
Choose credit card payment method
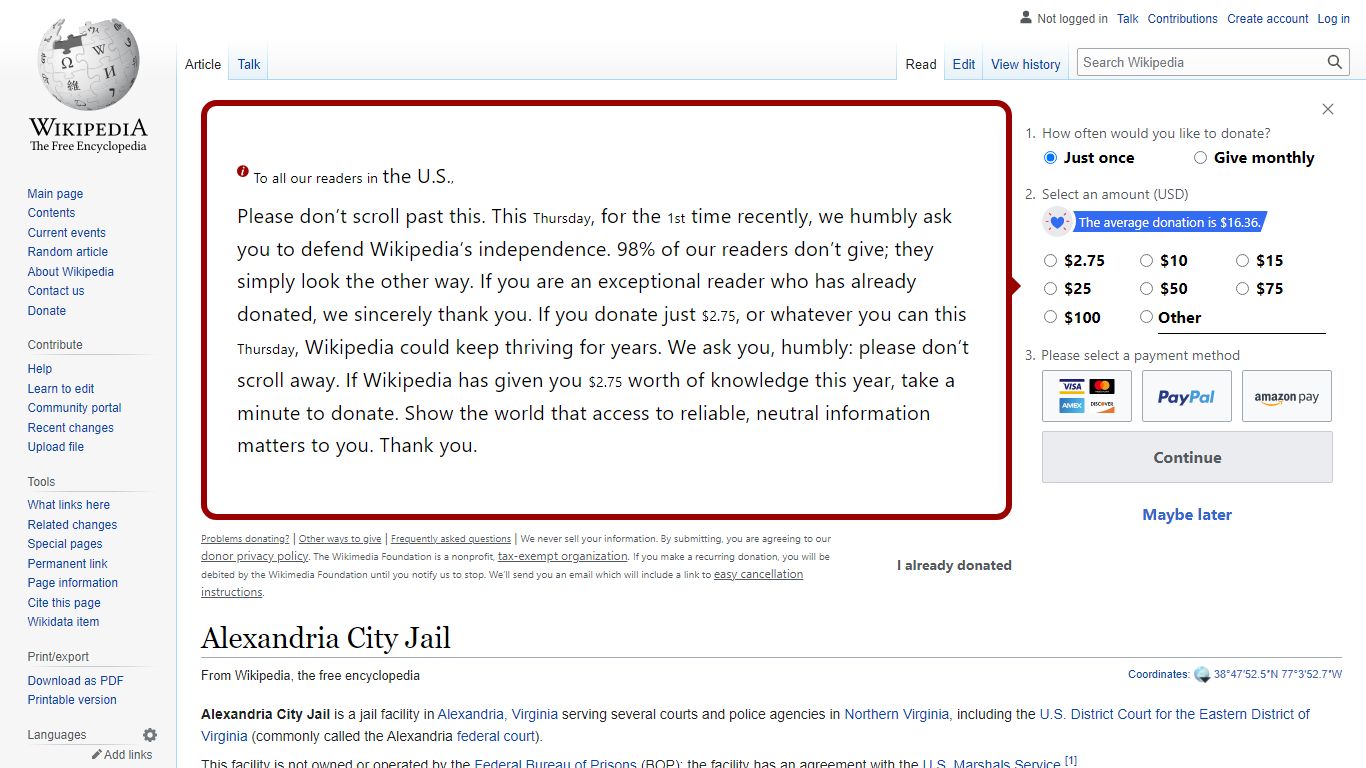pos(1087,396)
